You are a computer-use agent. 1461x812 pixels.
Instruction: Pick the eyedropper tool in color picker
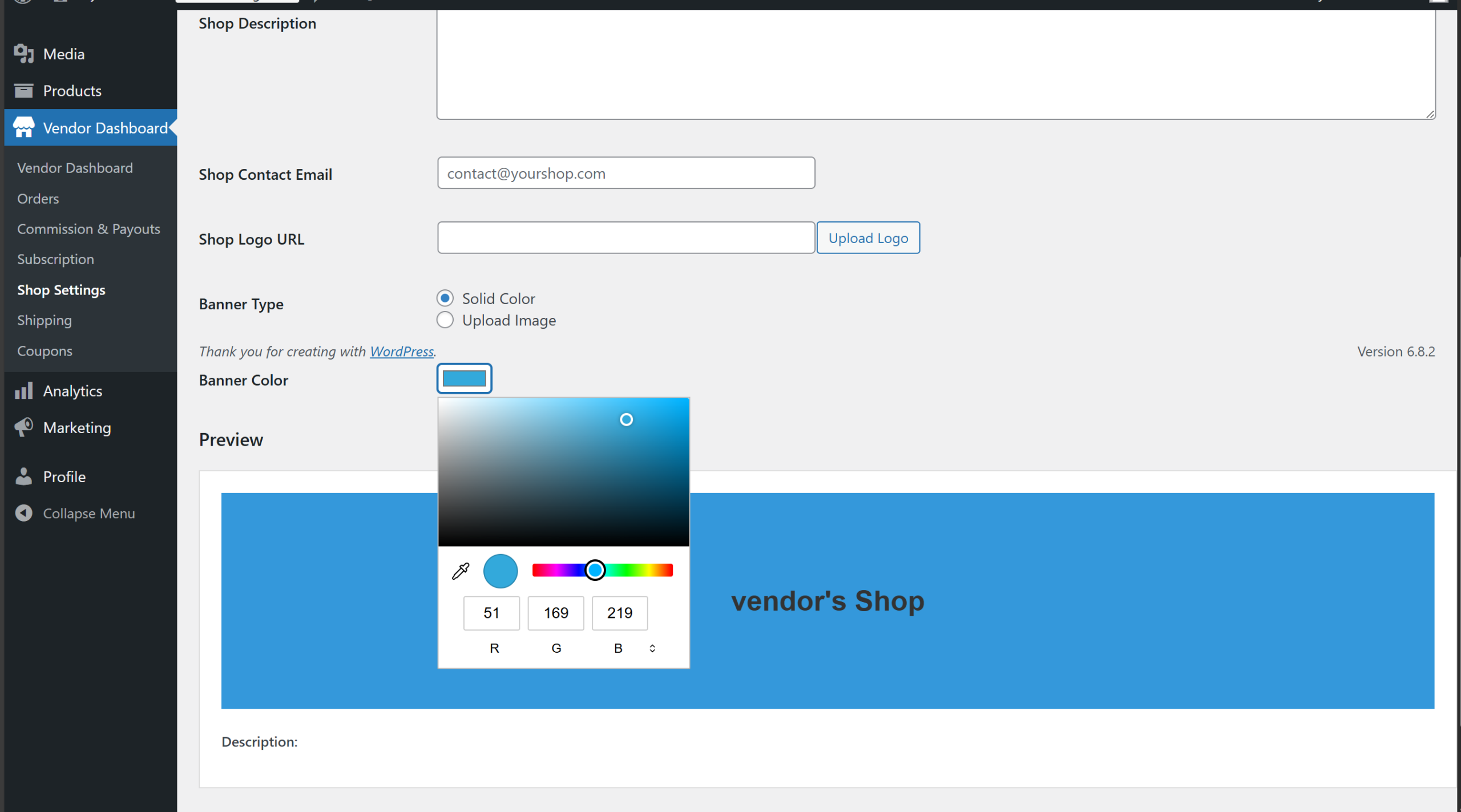point(461,571)
